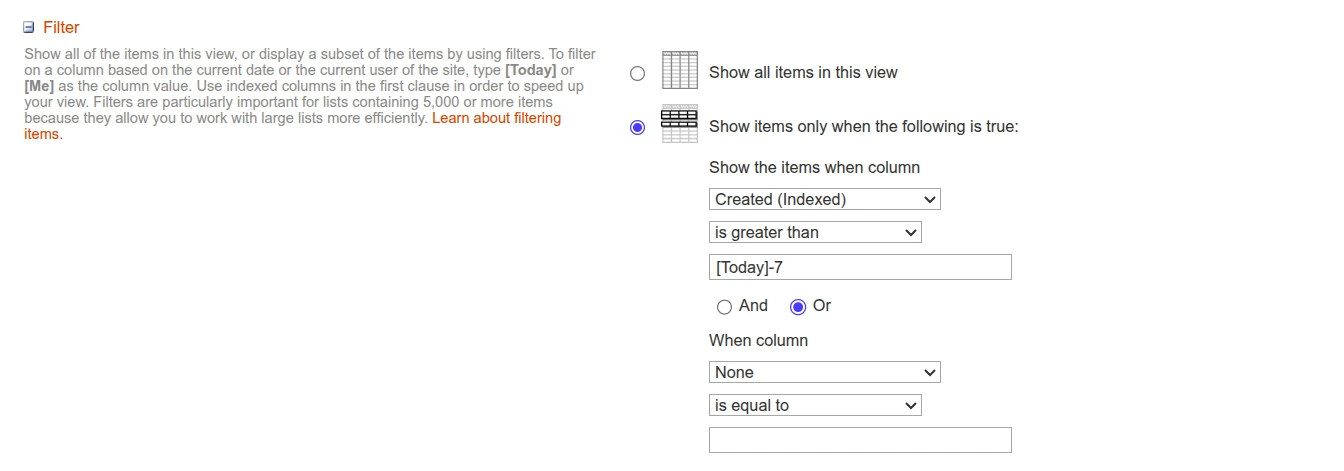Choose the Or radio button
Viewport: 1344px width, 471px height.
point(798,307)
